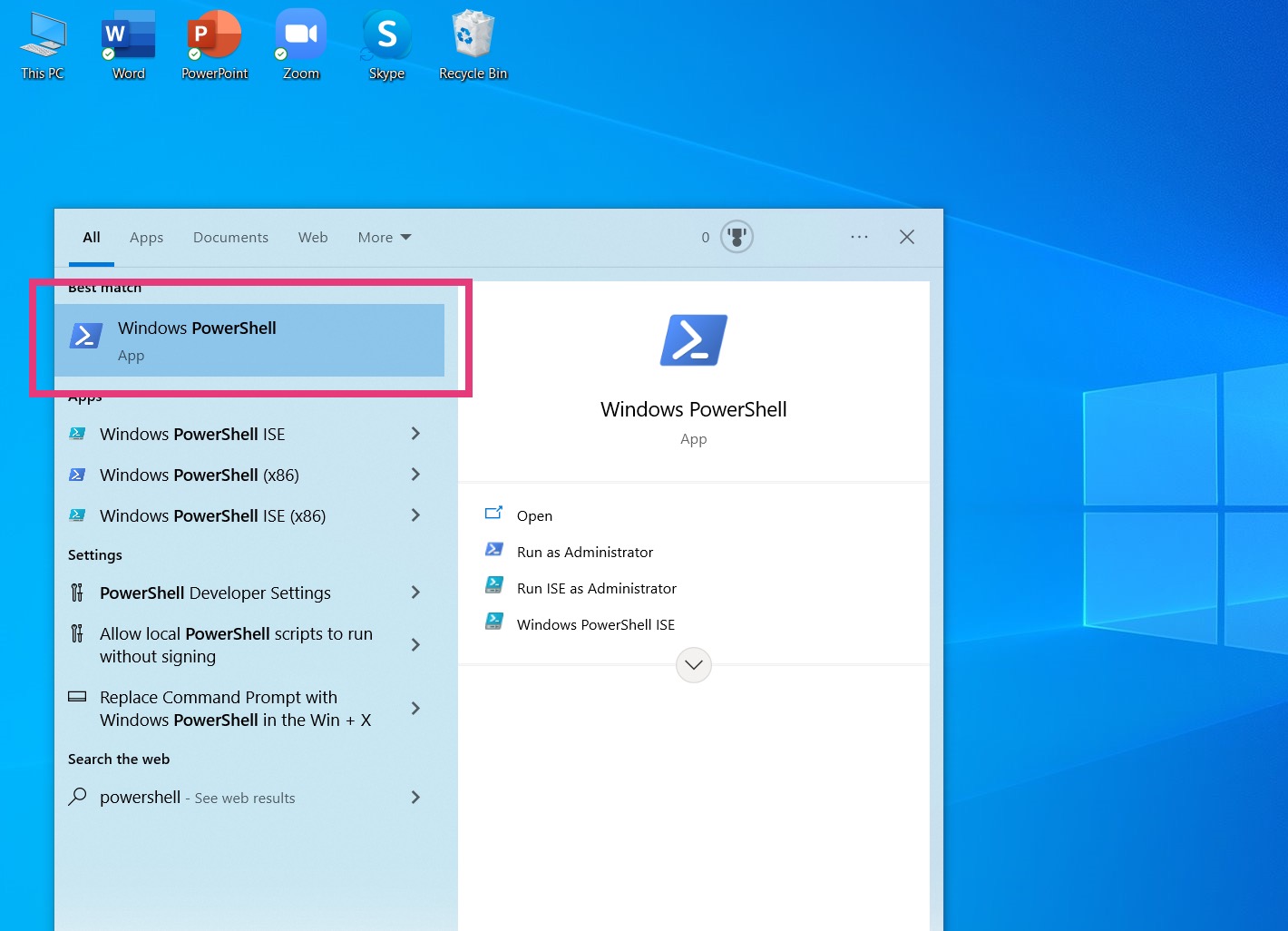The width and height of the screenshot is (1288, 931).
Task: Click the Run as Administrator icon
Action: [x=494, y=549]
